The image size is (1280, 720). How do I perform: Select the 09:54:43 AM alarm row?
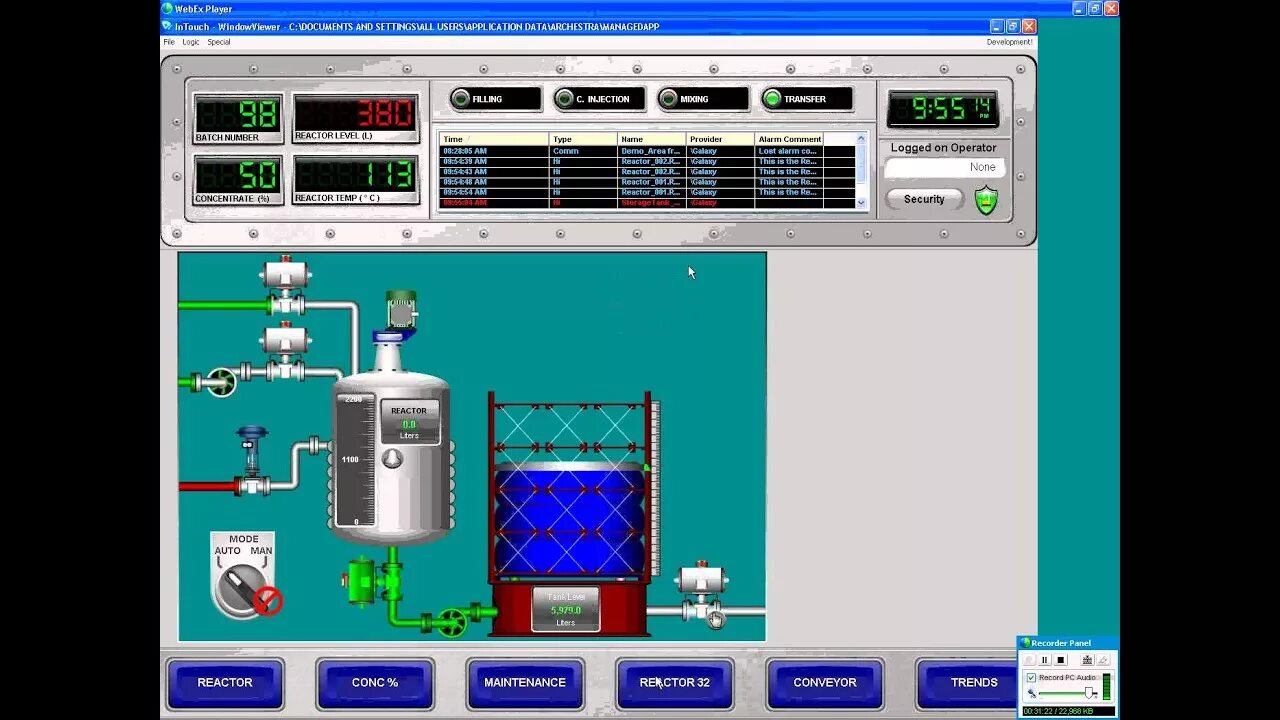647,172
